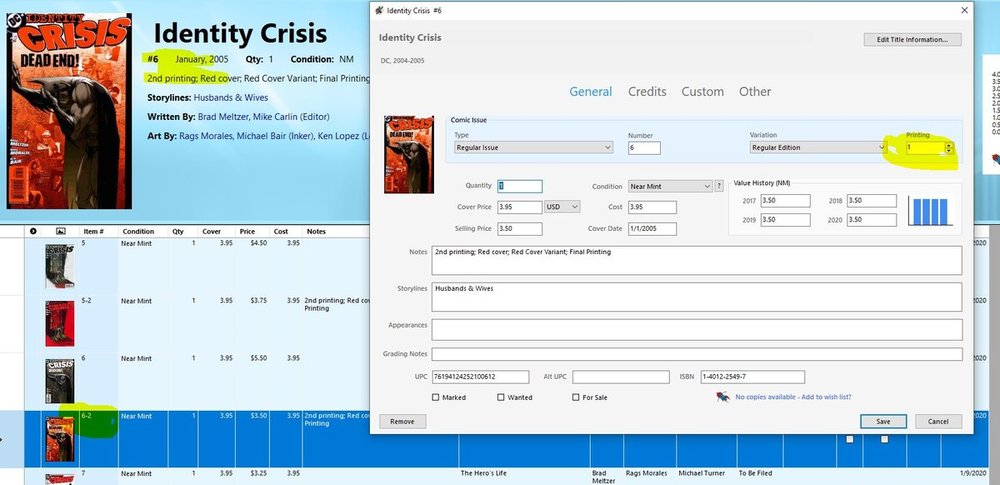Image resolution: width=1000 pixels, height=485 pixels.
Task: Click the condition help question mark button
Action: 719,186
